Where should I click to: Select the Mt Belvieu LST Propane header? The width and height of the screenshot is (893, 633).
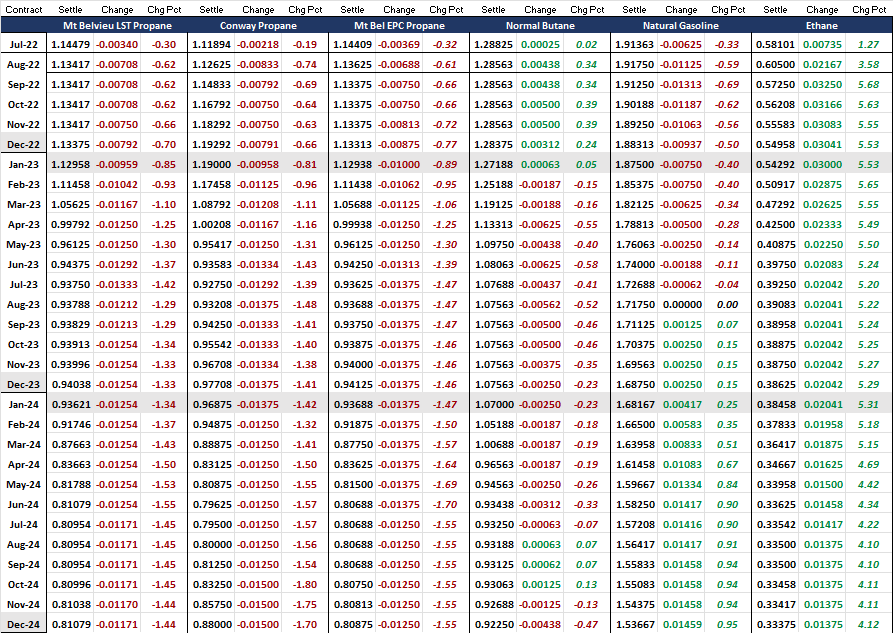(117, 26)
